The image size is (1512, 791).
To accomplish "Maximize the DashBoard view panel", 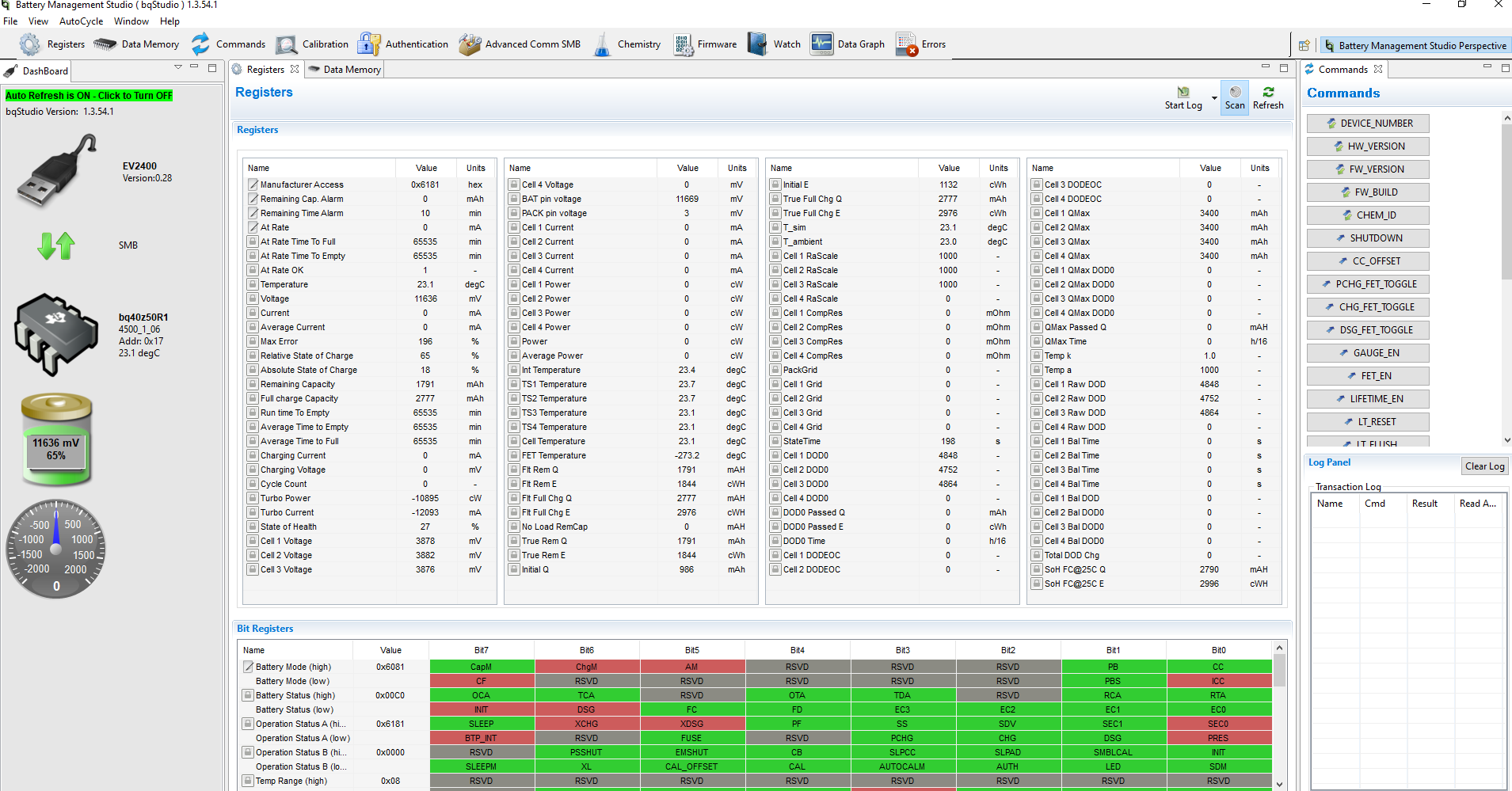I will point(212,68).
